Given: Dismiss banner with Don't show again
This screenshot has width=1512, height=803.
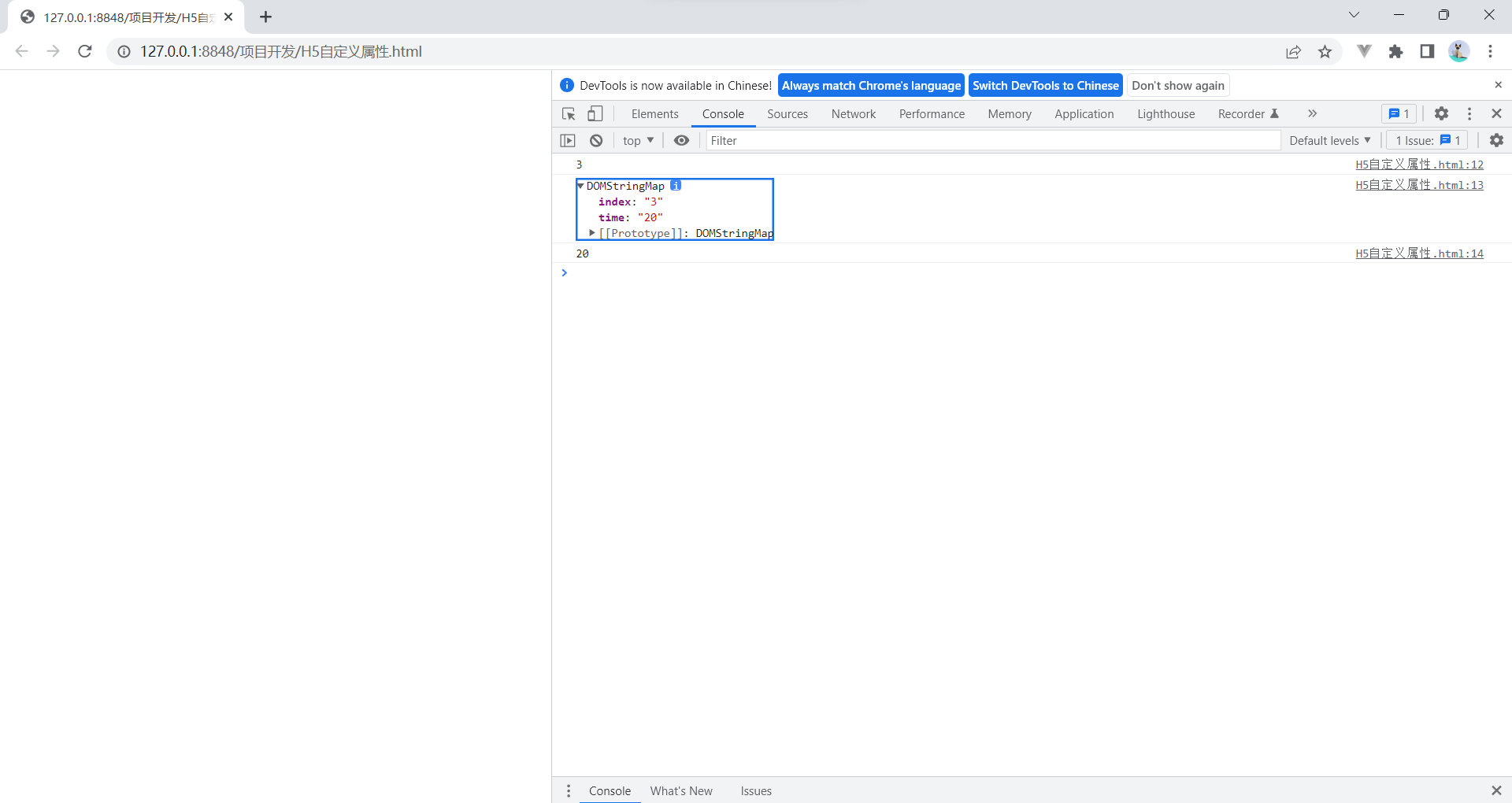Looking at the screenshot, I should [1177, 85].
